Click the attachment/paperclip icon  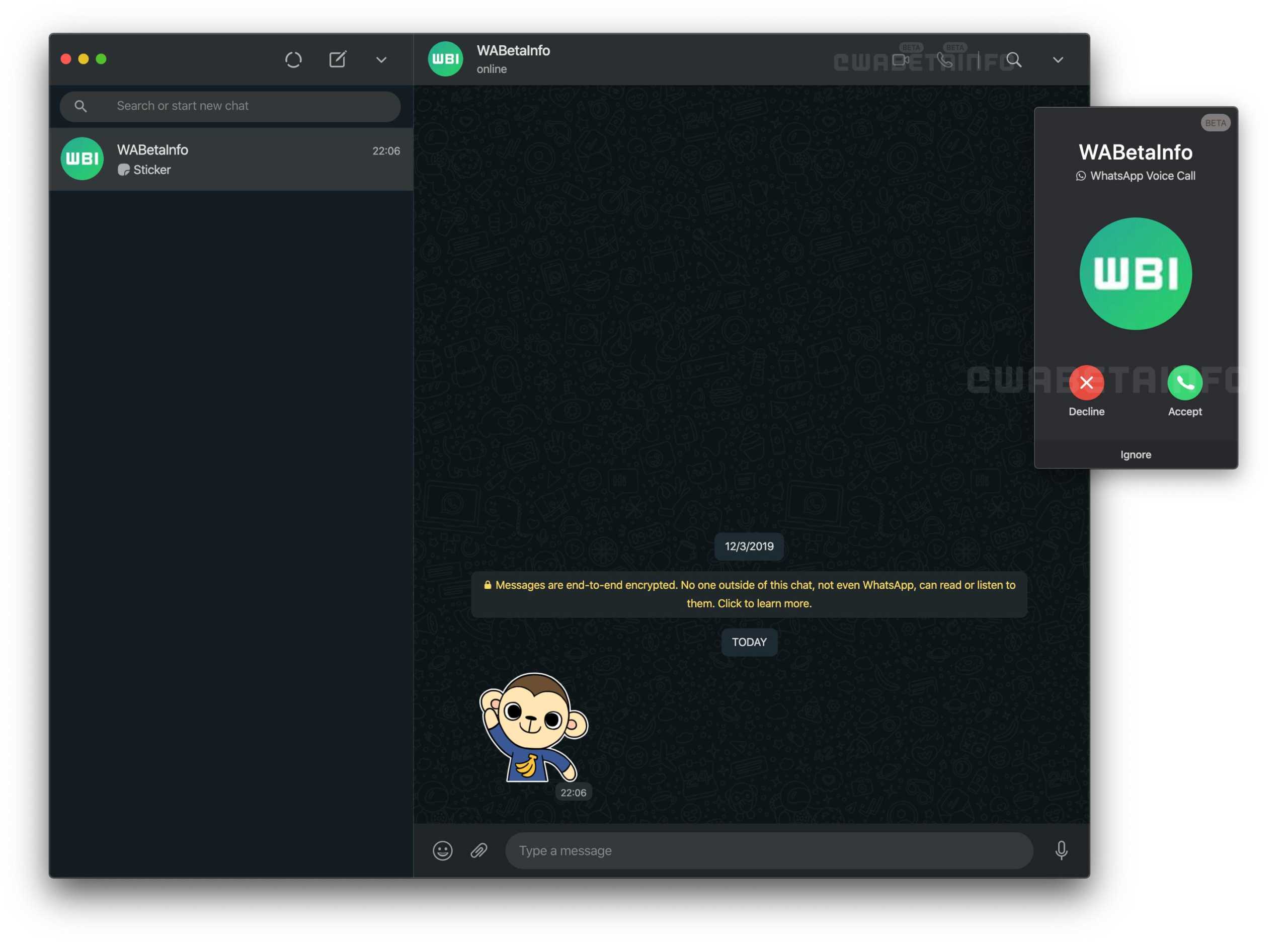tap(479, 849)
